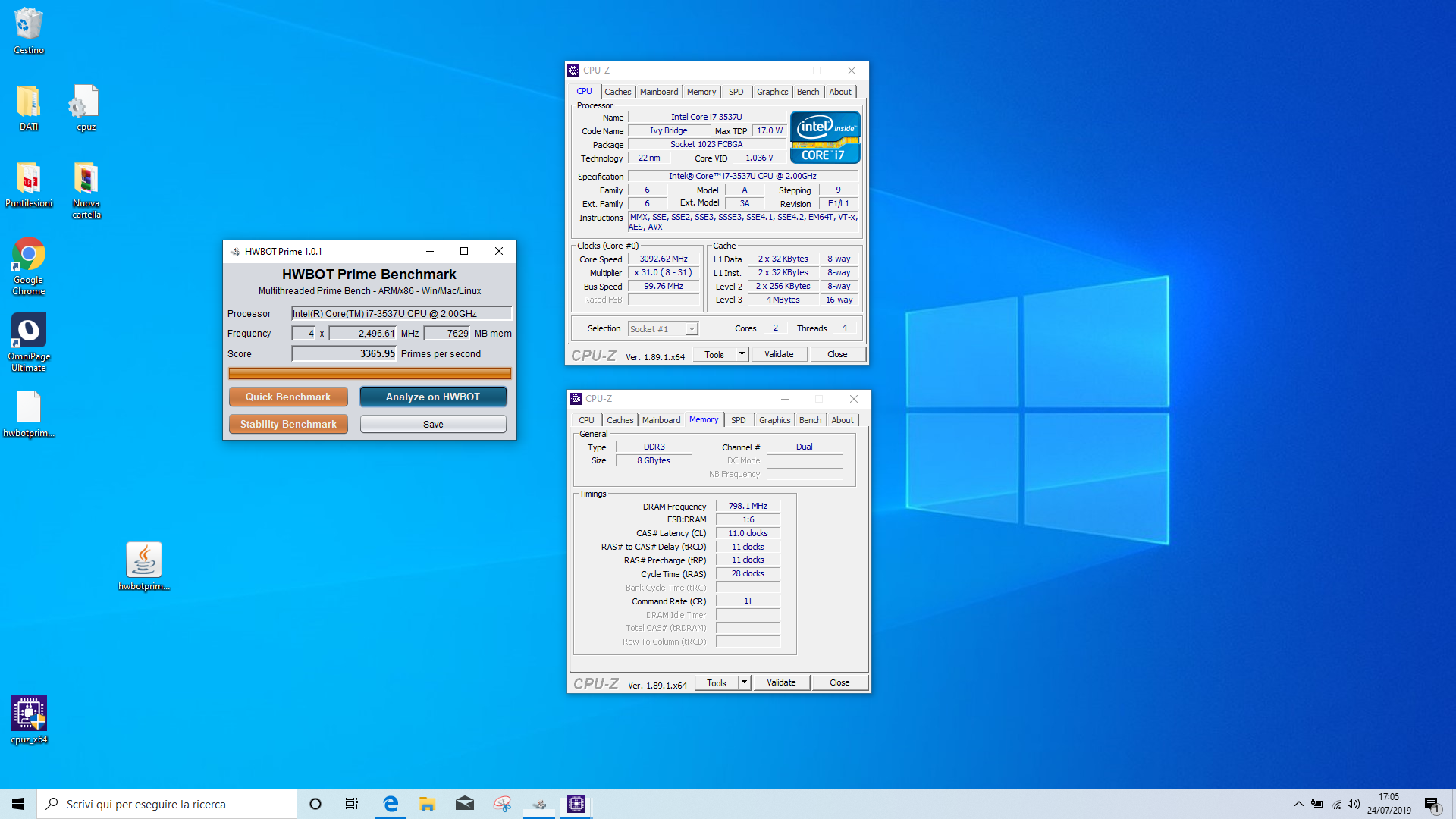Click Tools button in lower CPU-Z window
Screen dimensions: 1456x819
tap(717, 682)
